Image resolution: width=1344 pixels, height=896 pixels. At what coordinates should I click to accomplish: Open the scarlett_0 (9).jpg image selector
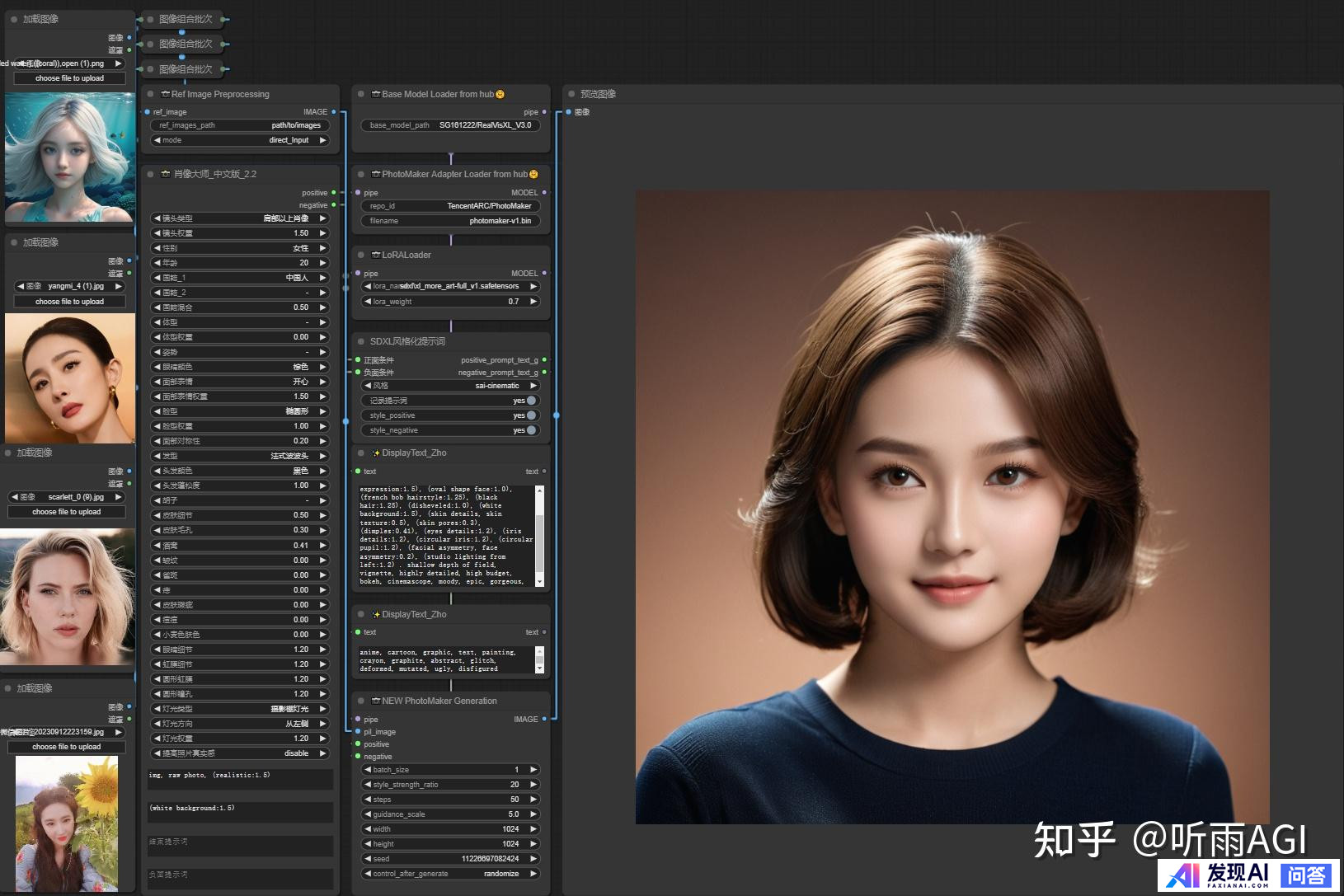(x=67, y=497)
